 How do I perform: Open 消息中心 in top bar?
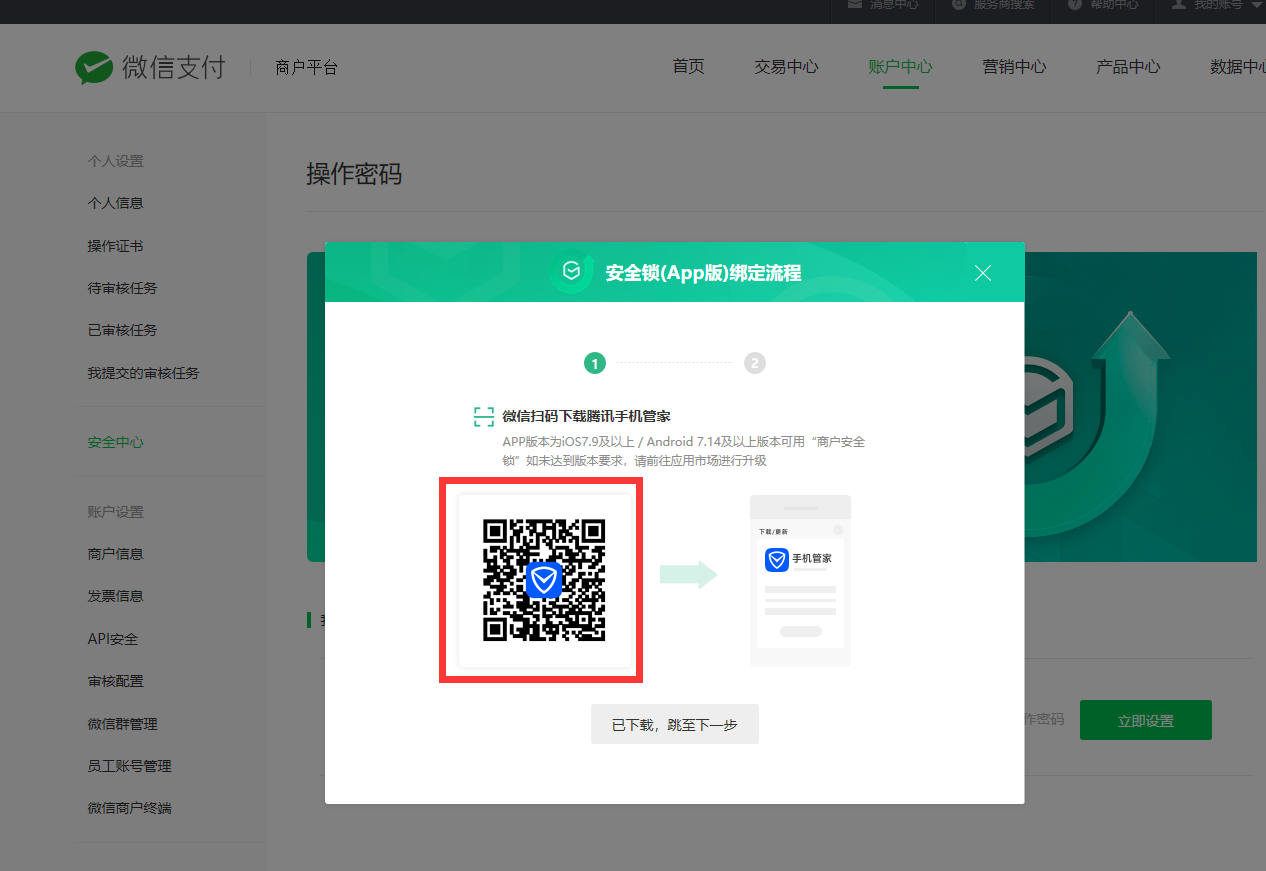(883, 5)
